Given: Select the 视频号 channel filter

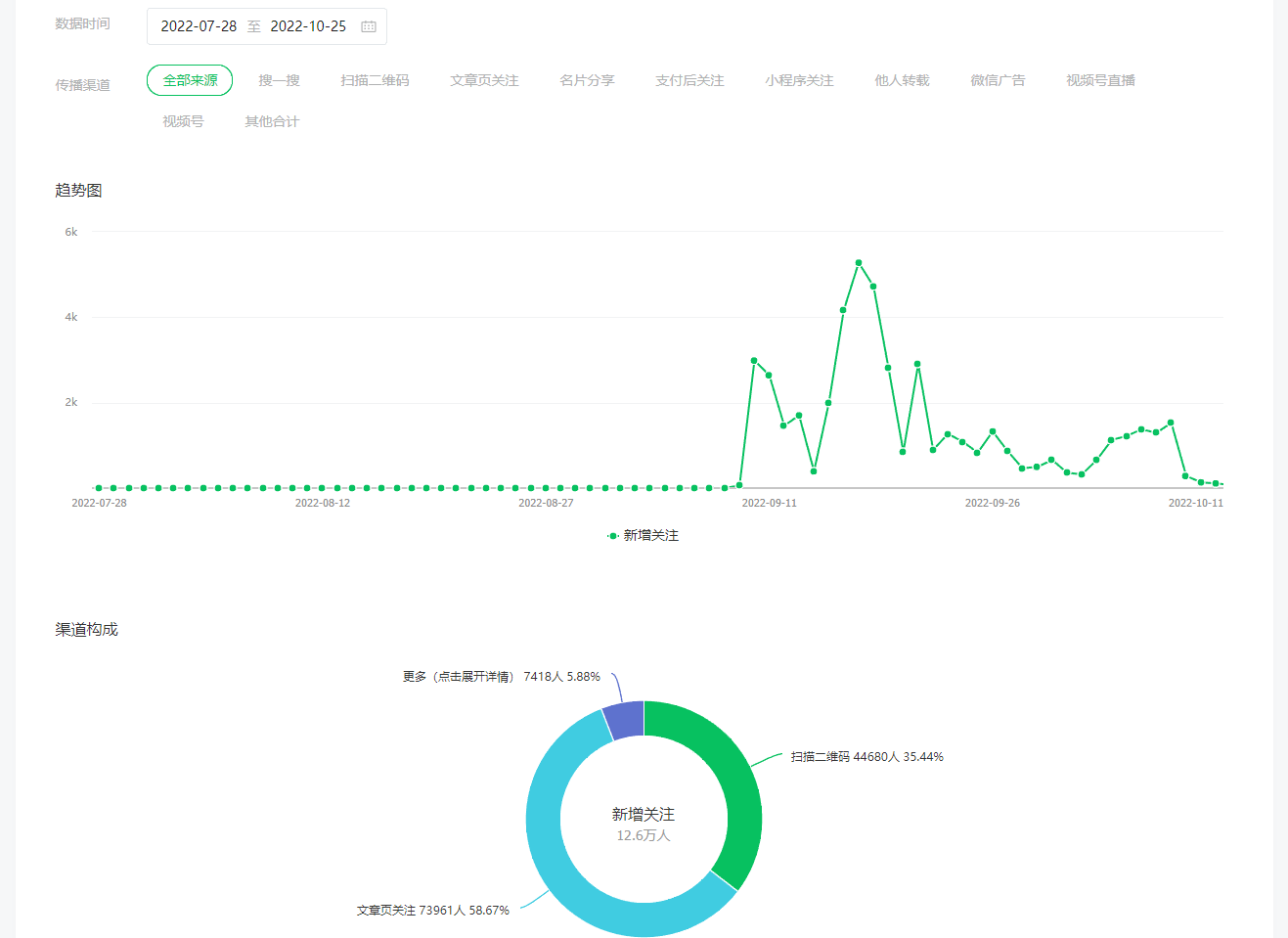Looking at the screenshot, I should pyautogui.click(x=183, y=121).
